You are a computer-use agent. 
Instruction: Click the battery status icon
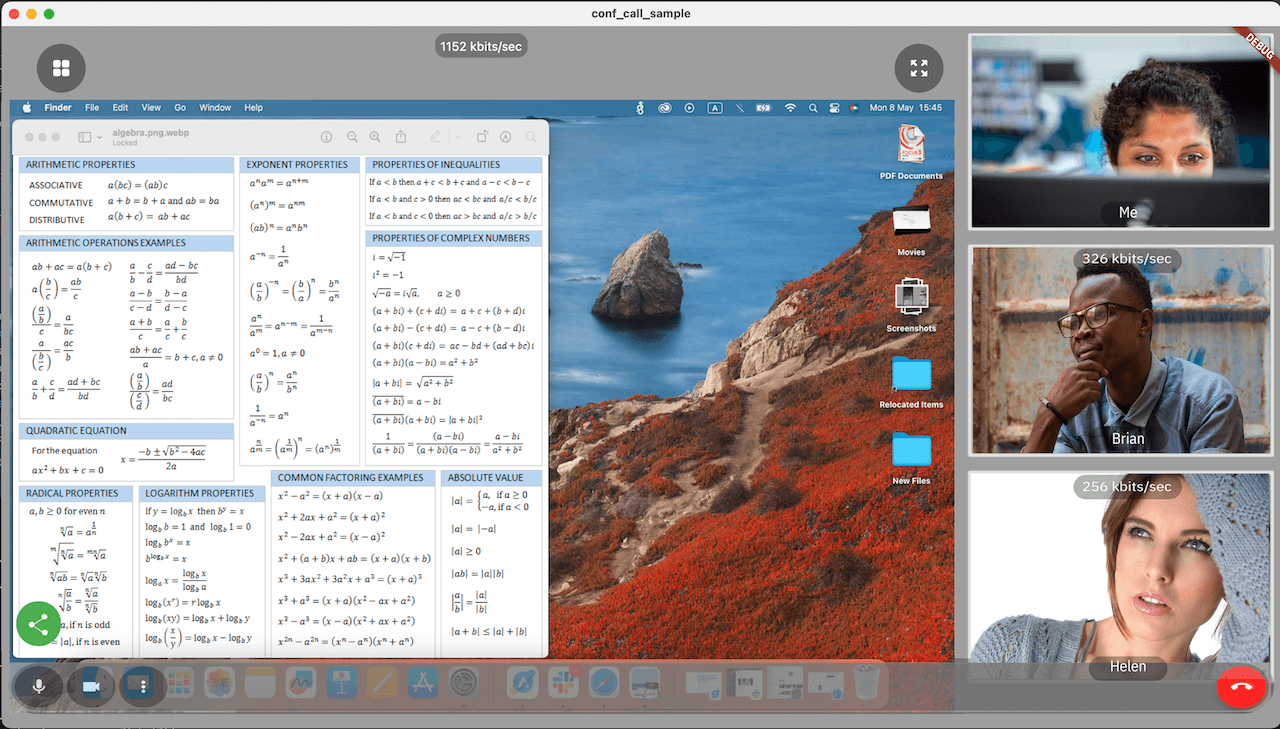point(764,108)
